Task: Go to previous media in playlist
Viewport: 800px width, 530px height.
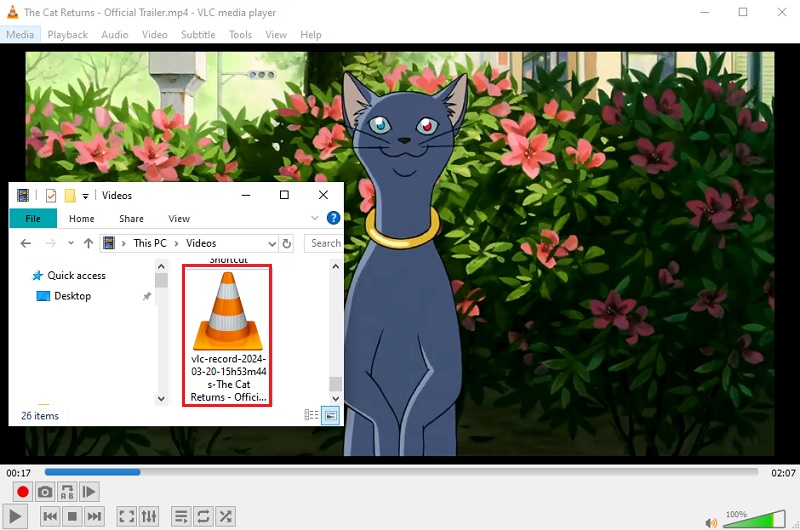Action: click(x=50, y=516)
